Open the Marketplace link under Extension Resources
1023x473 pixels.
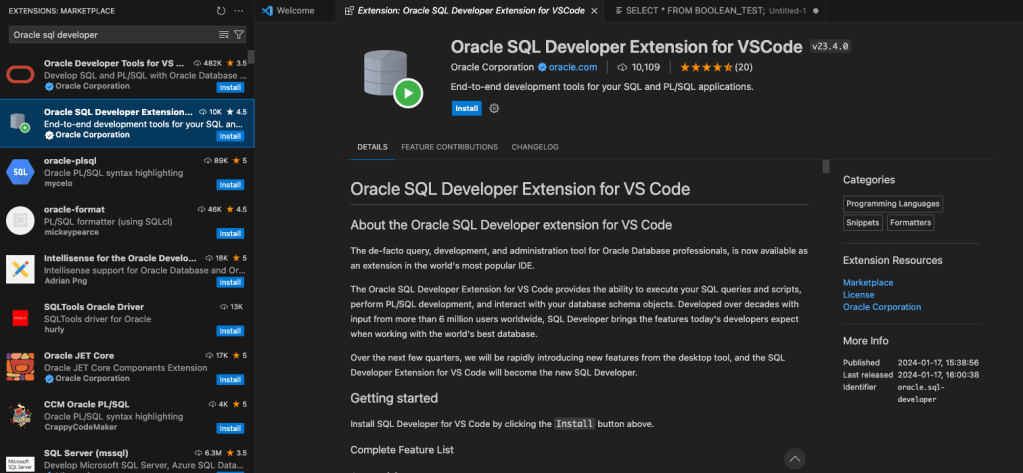click(x=868, y=283)
